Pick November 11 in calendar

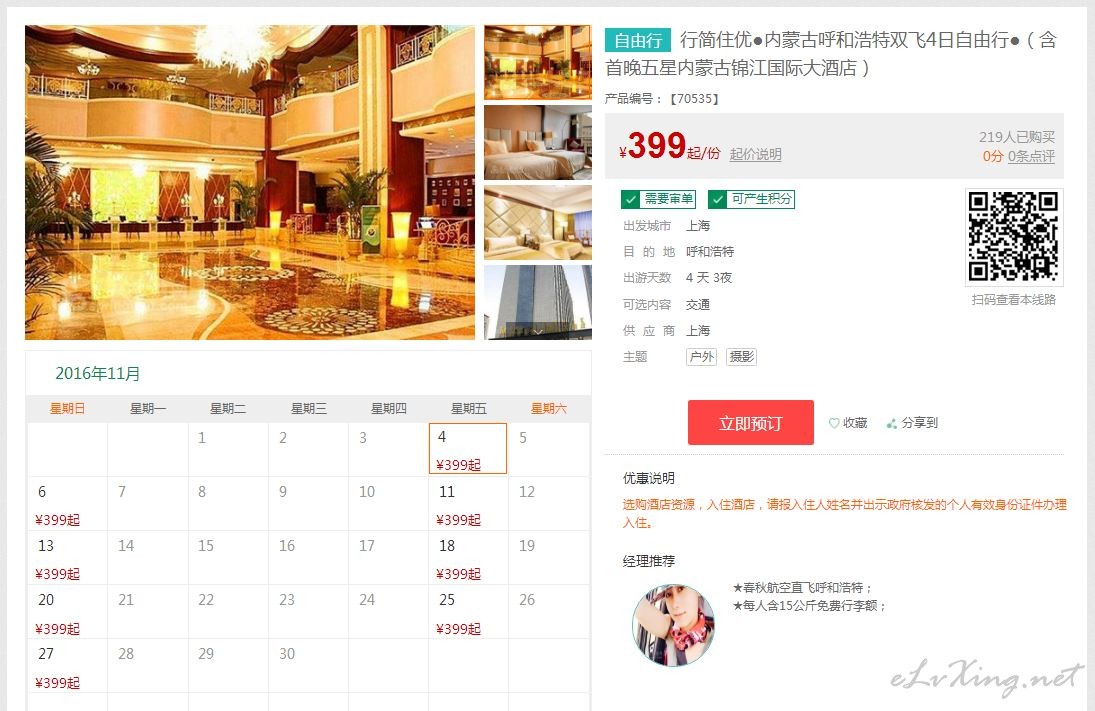(468, 504)
